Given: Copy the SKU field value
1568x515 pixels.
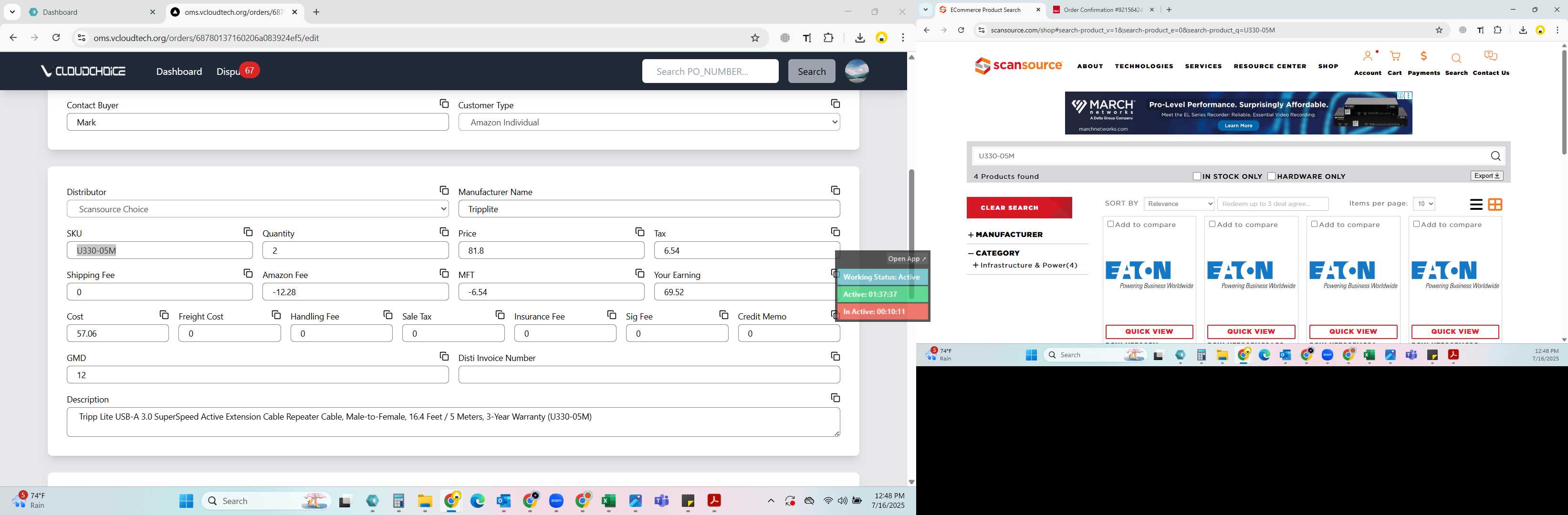Looking at the screenshot, I should click(x=248, y=232).
